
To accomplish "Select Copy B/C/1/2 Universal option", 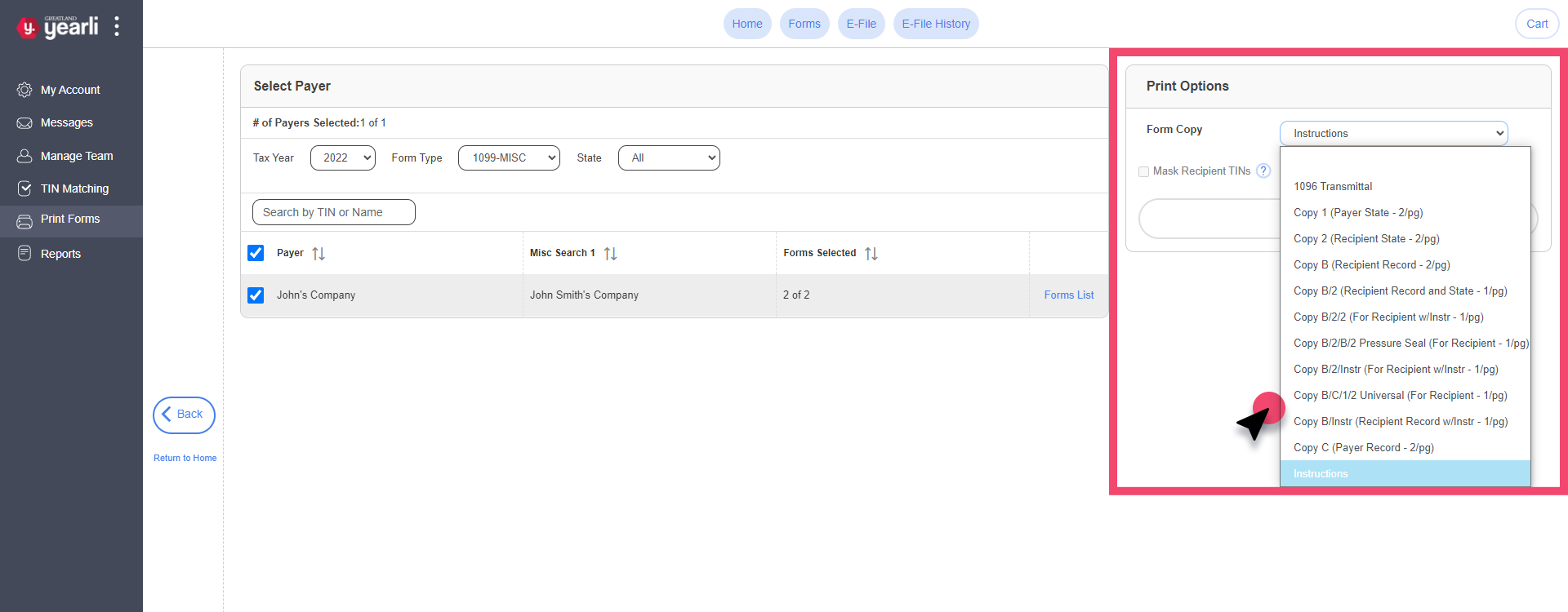I will pos(1405,395).
